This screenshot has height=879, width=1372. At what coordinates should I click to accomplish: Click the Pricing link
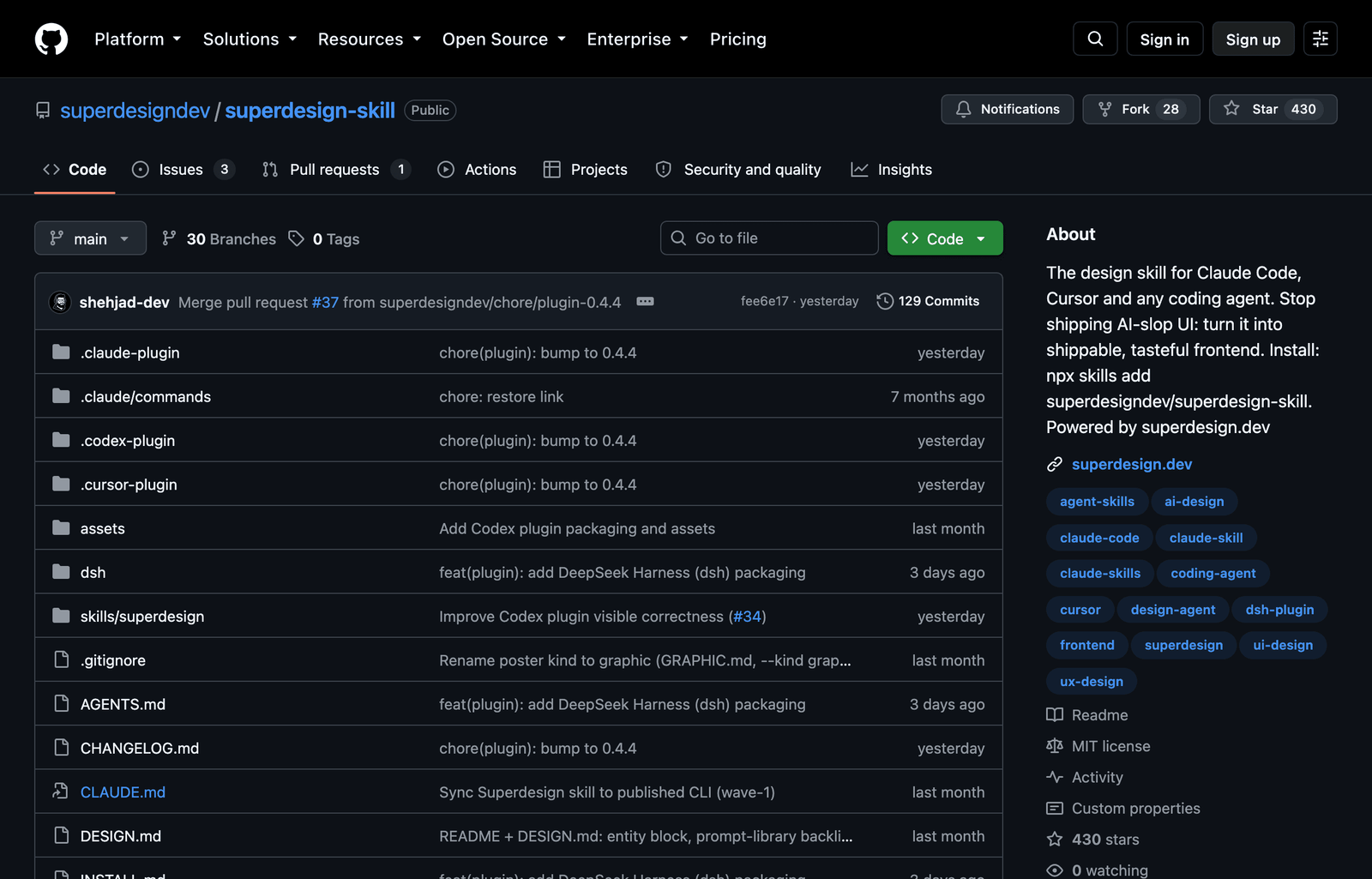[x=738, y=39]
